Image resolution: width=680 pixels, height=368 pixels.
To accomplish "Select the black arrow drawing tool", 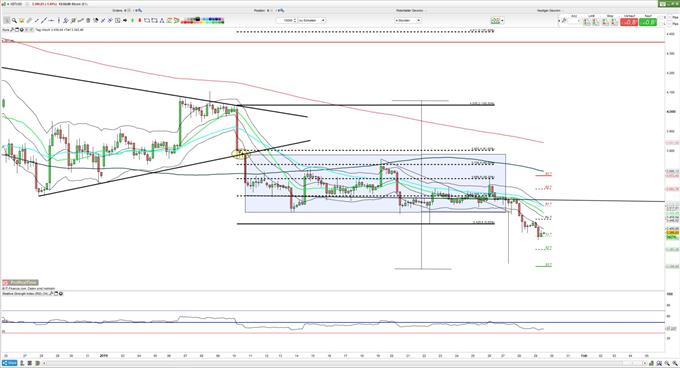I will pyautogui.click(x=125, y=20).
